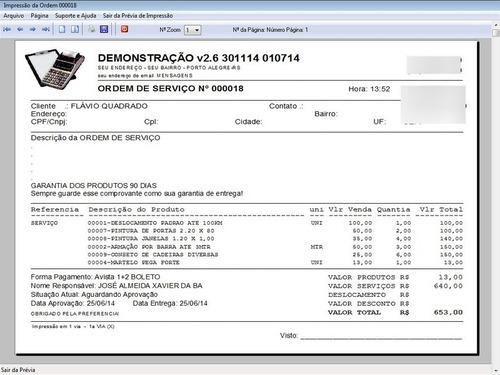Go to the next page arrow
Screen dimensions: 500x375
click(x=33, y=30)
